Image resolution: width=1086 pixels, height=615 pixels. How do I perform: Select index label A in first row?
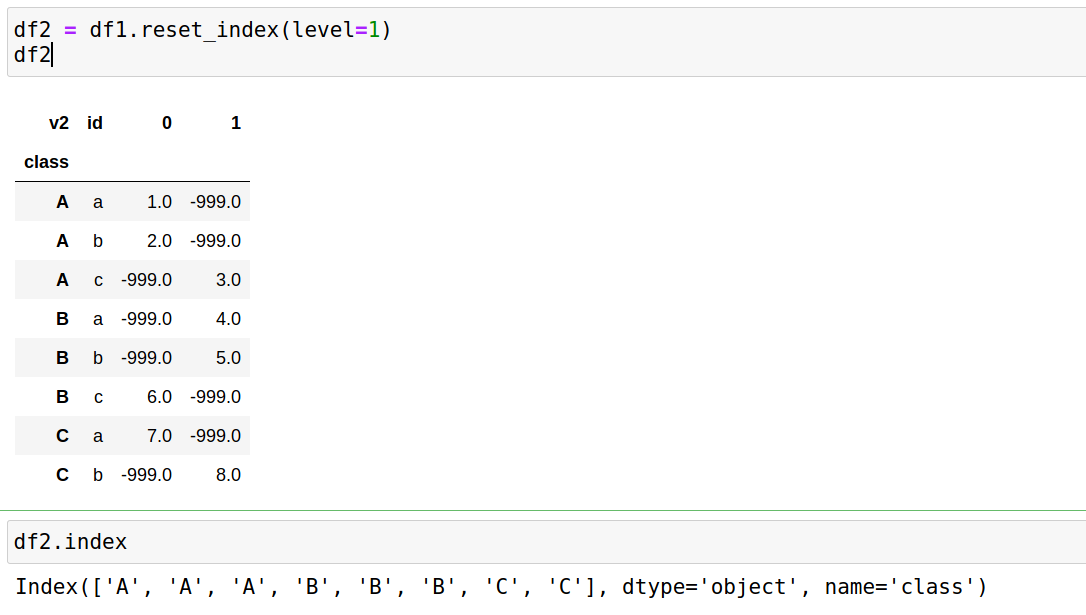point(62,201)
